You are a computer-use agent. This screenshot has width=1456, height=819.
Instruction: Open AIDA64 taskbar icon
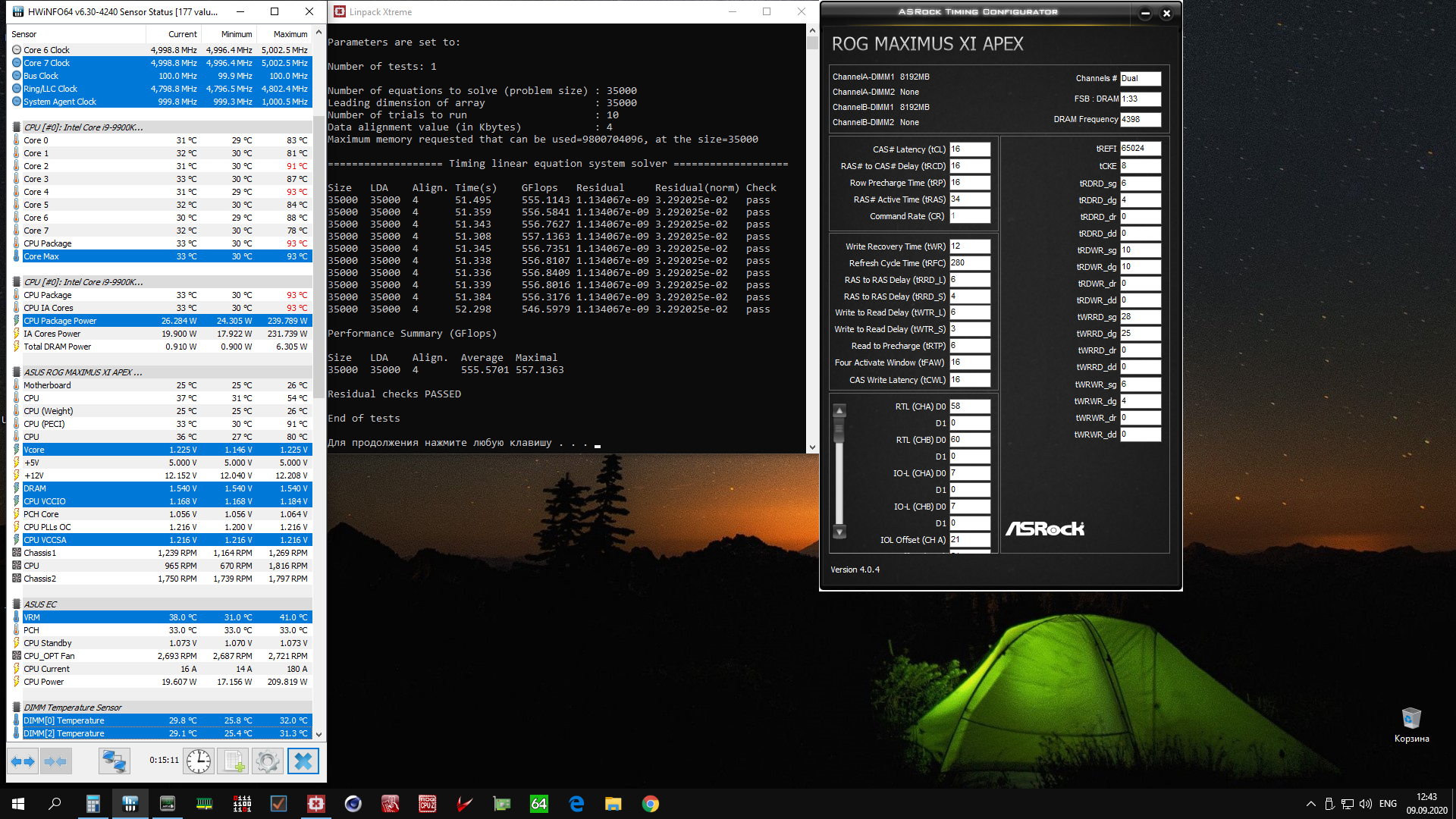[x=539, y=804]
